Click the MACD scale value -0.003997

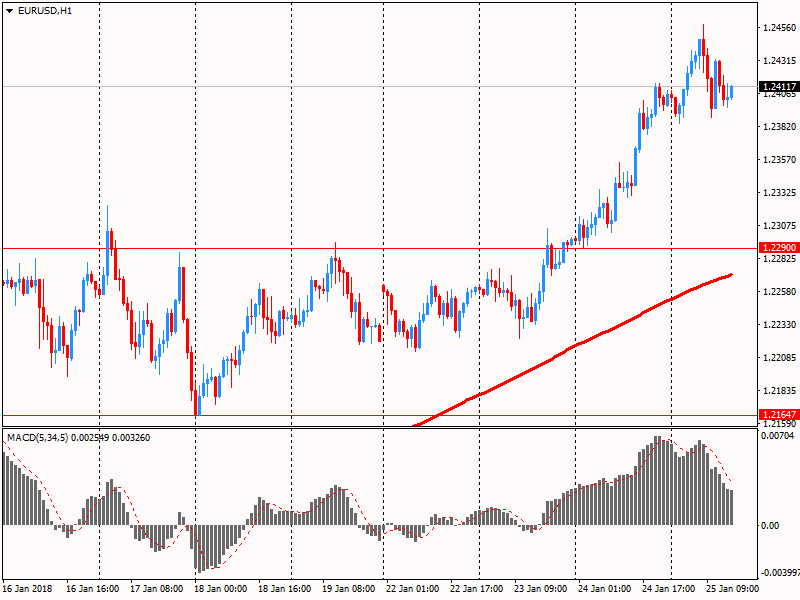(x=780, y=572)
